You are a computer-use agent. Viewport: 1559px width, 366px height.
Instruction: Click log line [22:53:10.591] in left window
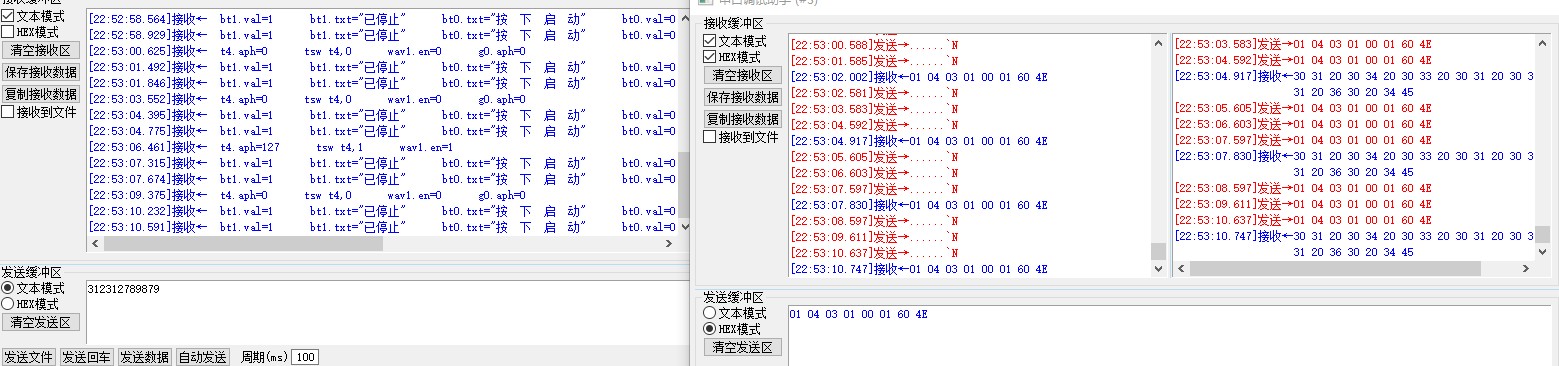382,227
